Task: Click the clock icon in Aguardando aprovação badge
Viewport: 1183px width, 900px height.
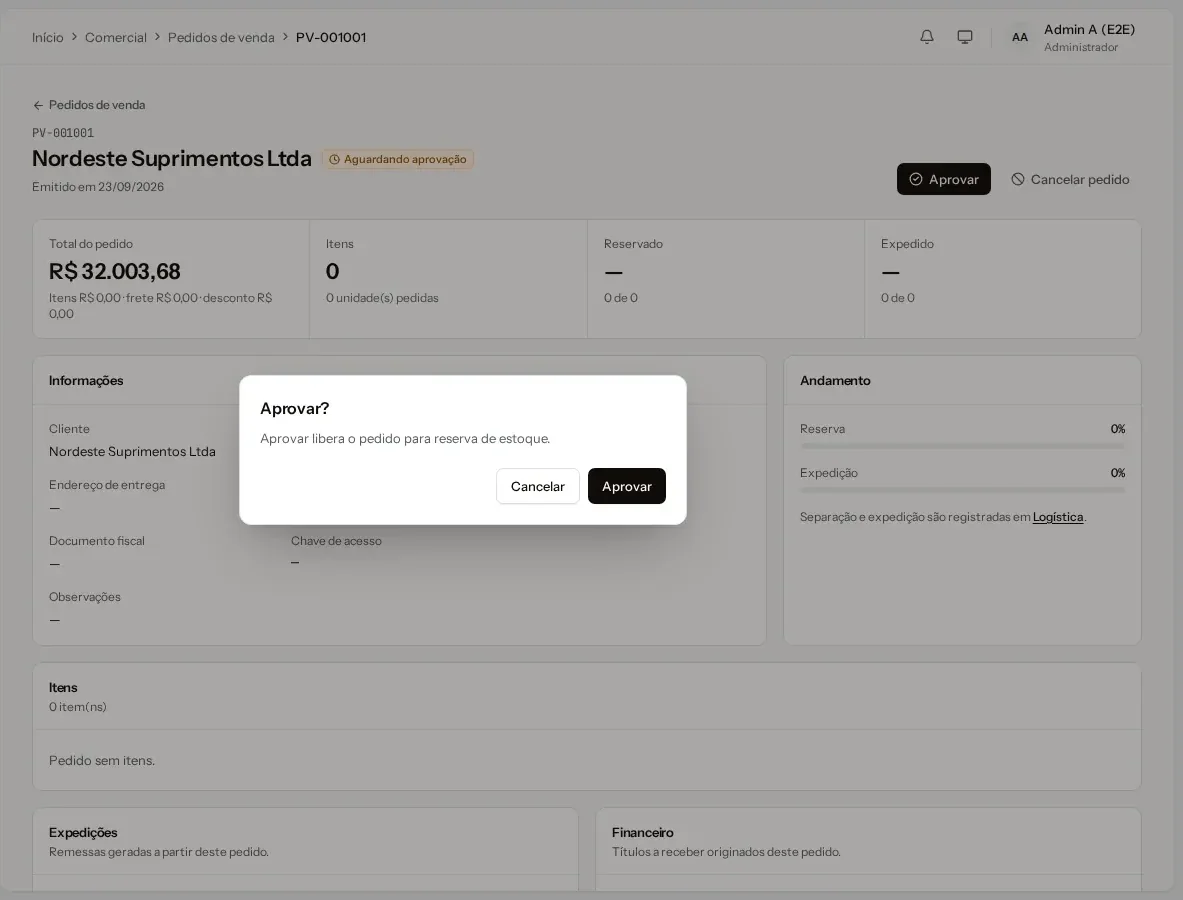Action: pyautogui.click(x=334, y=160)
